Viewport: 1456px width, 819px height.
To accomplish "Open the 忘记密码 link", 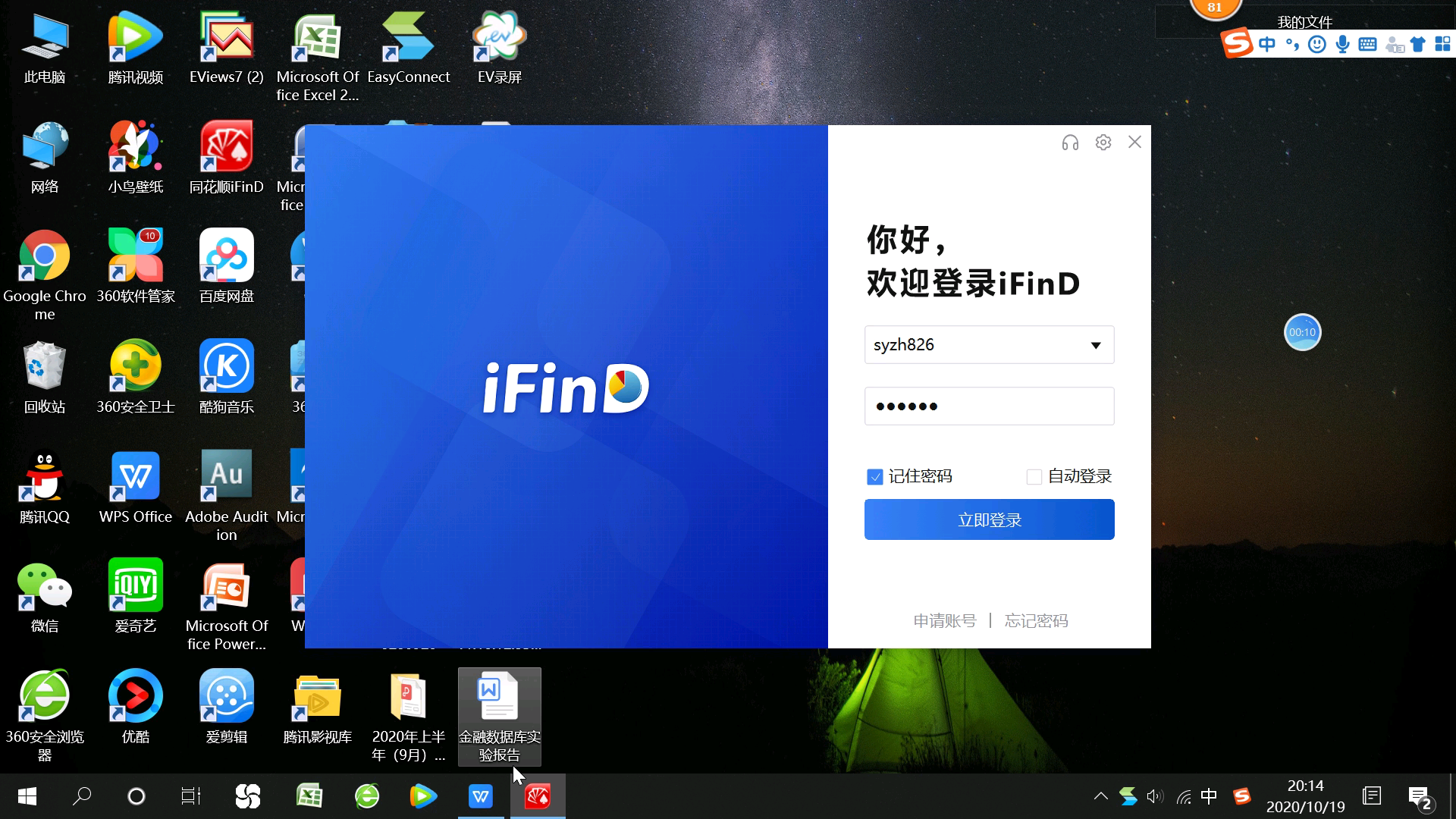I will (x=1036, y=621).
